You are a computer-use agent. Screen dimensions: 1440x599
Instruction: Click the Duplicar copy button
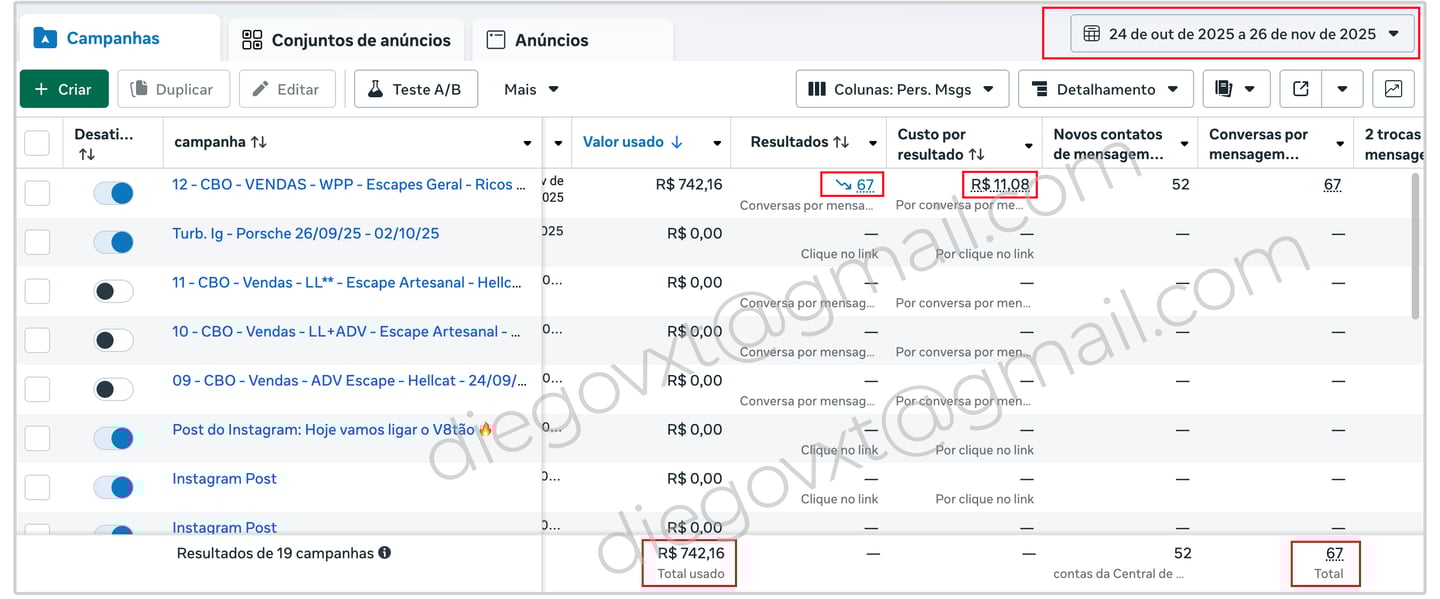173,89
